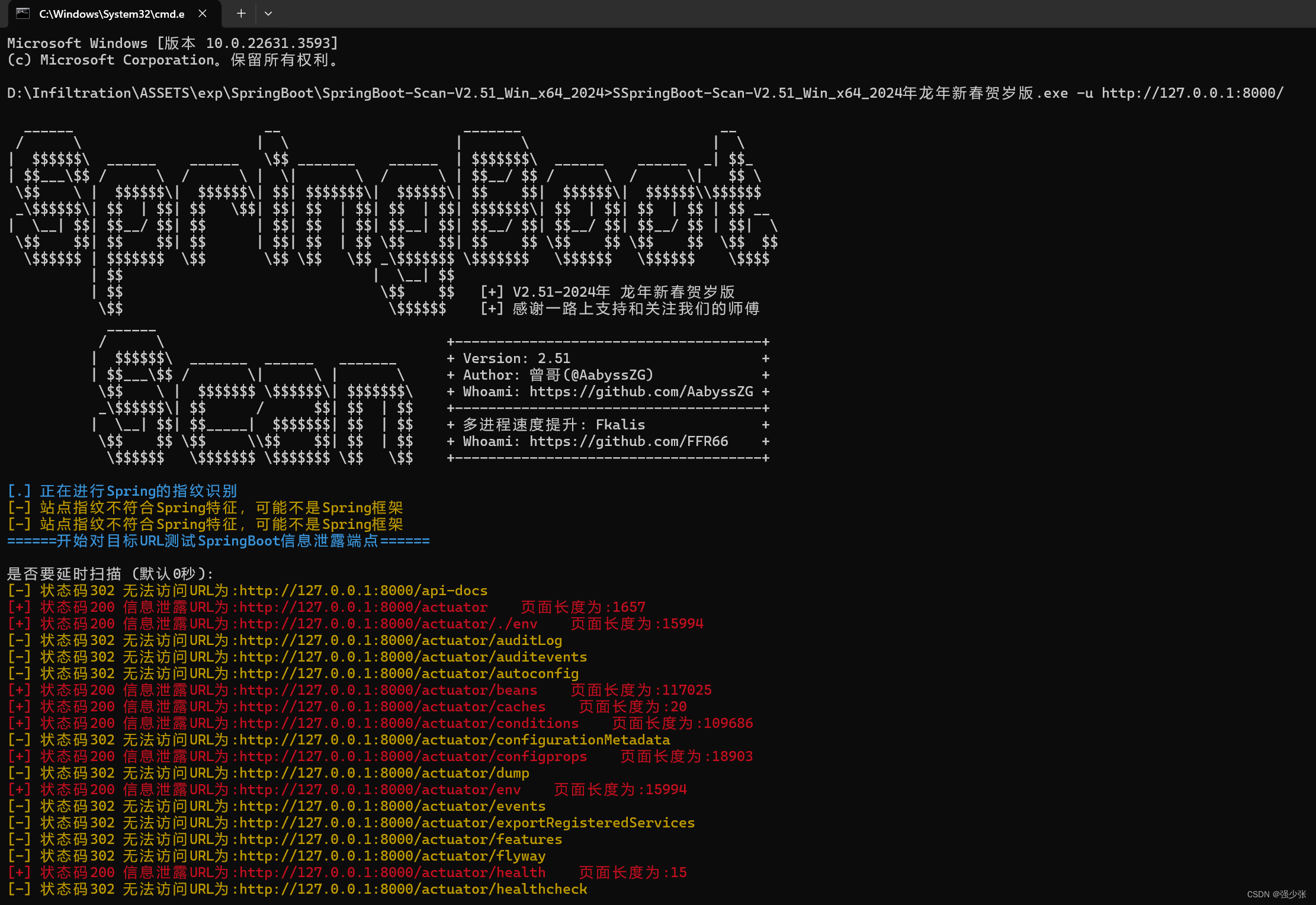Click the api-docs URL line
The image size is (1316, 905).
pos(248,591)
